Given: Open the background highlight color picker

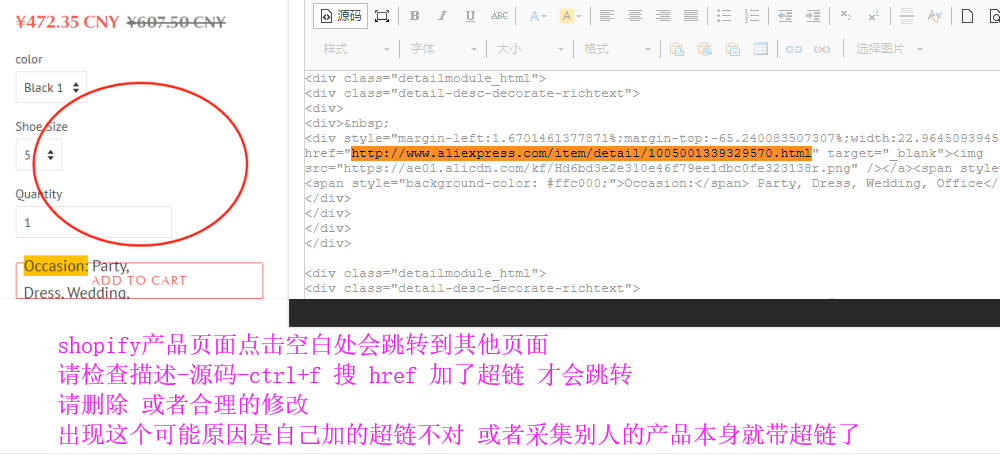Looking at the screenshot, I should [571, 16].
